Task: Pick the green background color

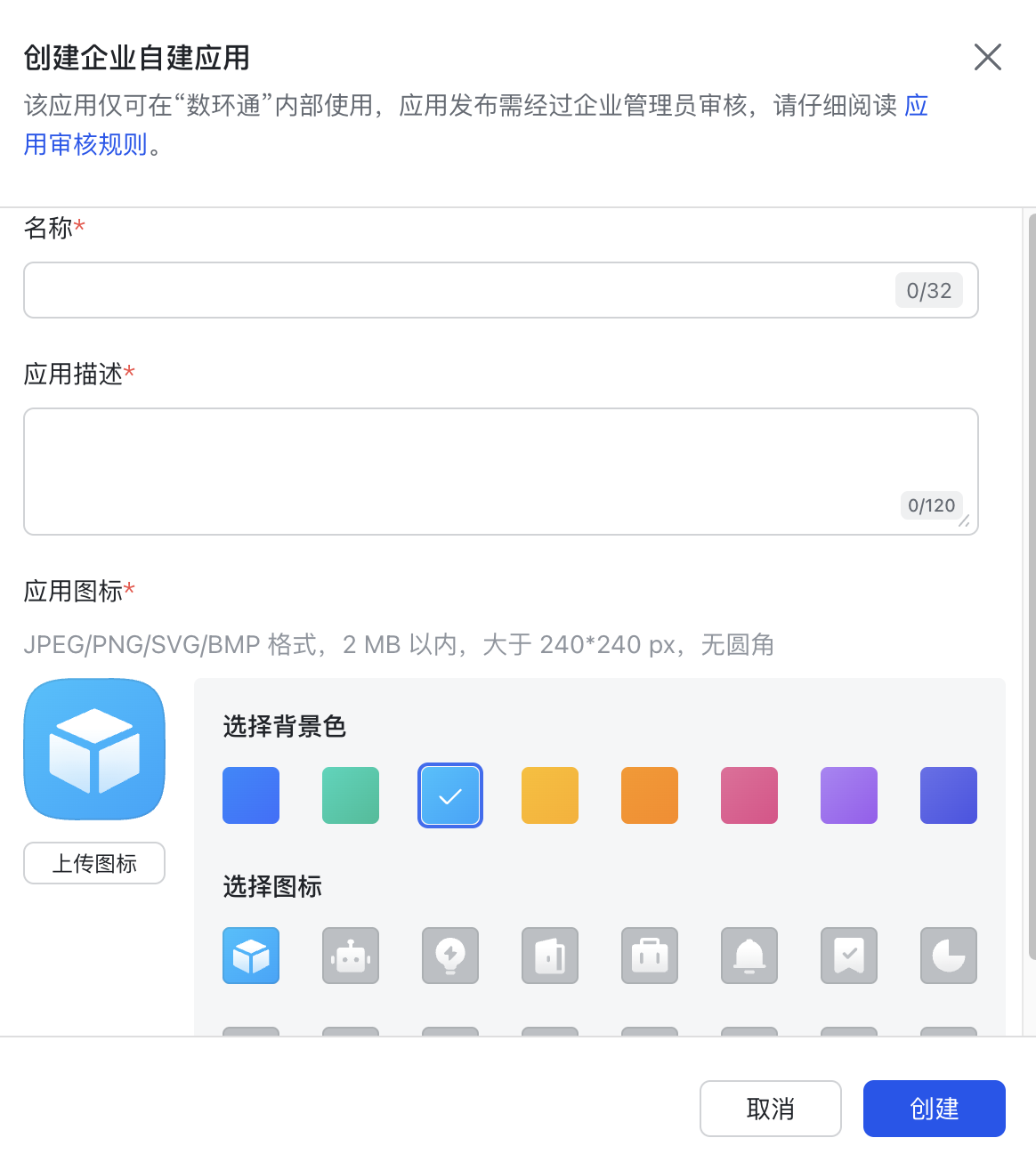Action: tap(351, 795)
